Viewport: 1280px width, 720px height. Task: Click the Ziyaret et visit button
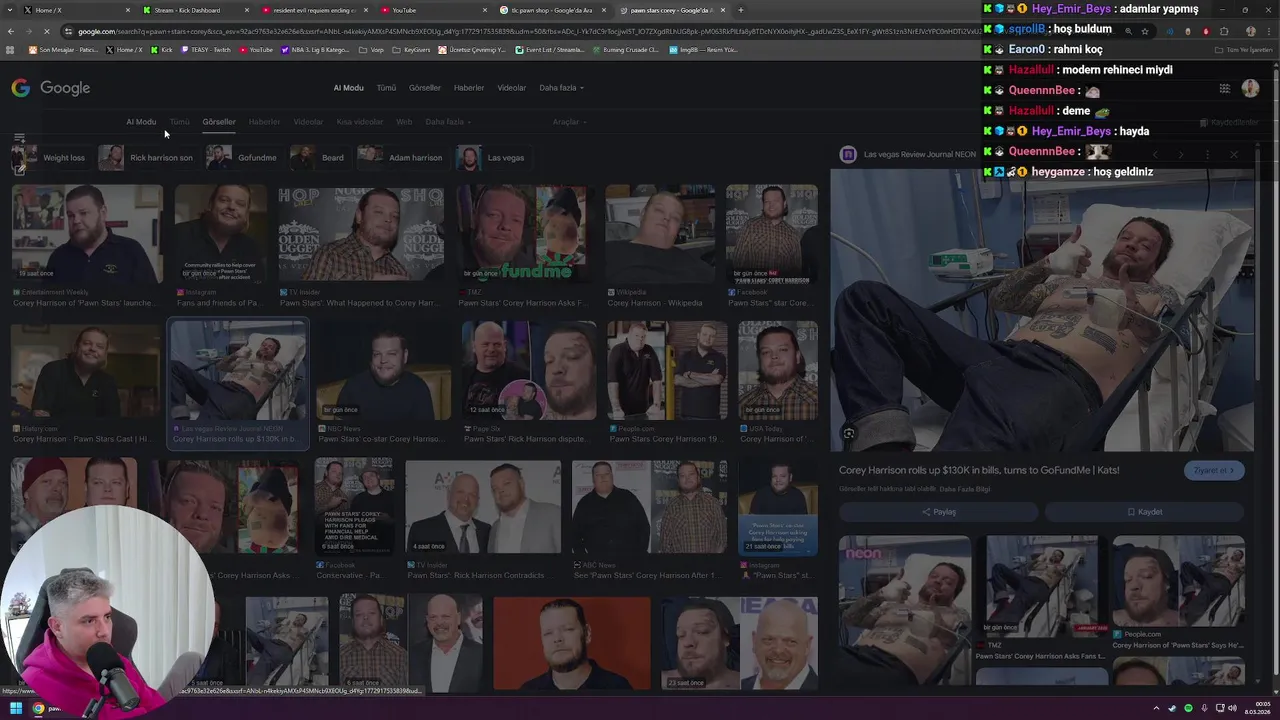pos(1214,470)
